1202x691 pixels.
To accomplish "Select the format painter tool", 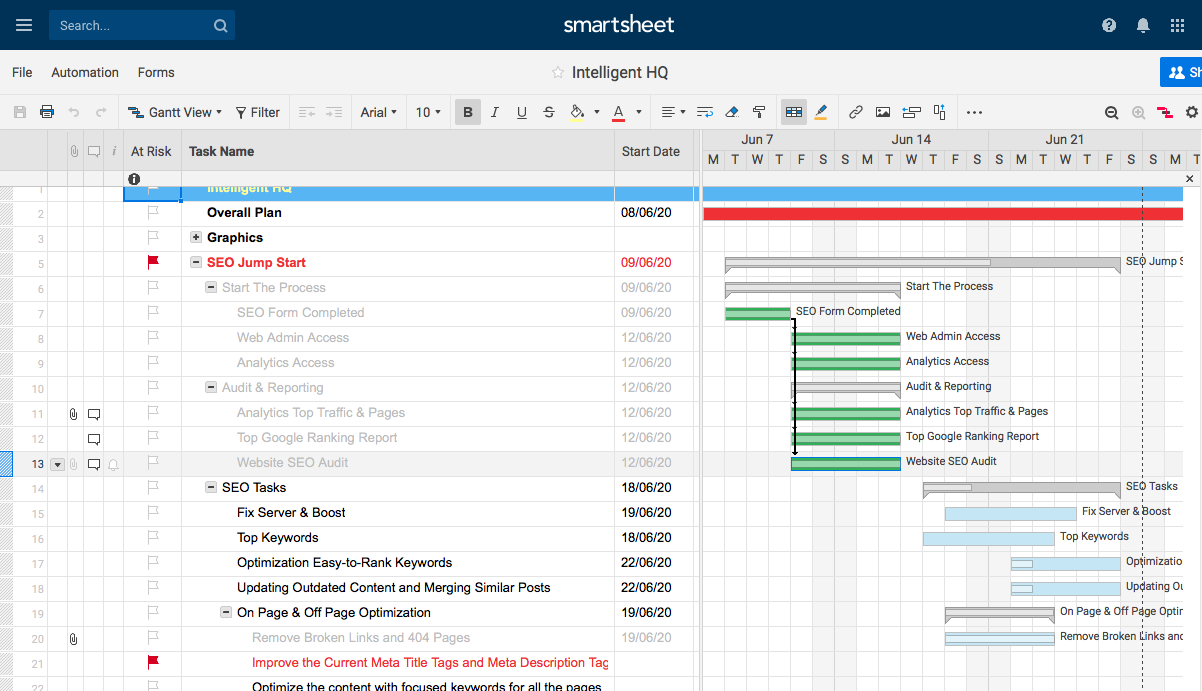I will 759,113.
